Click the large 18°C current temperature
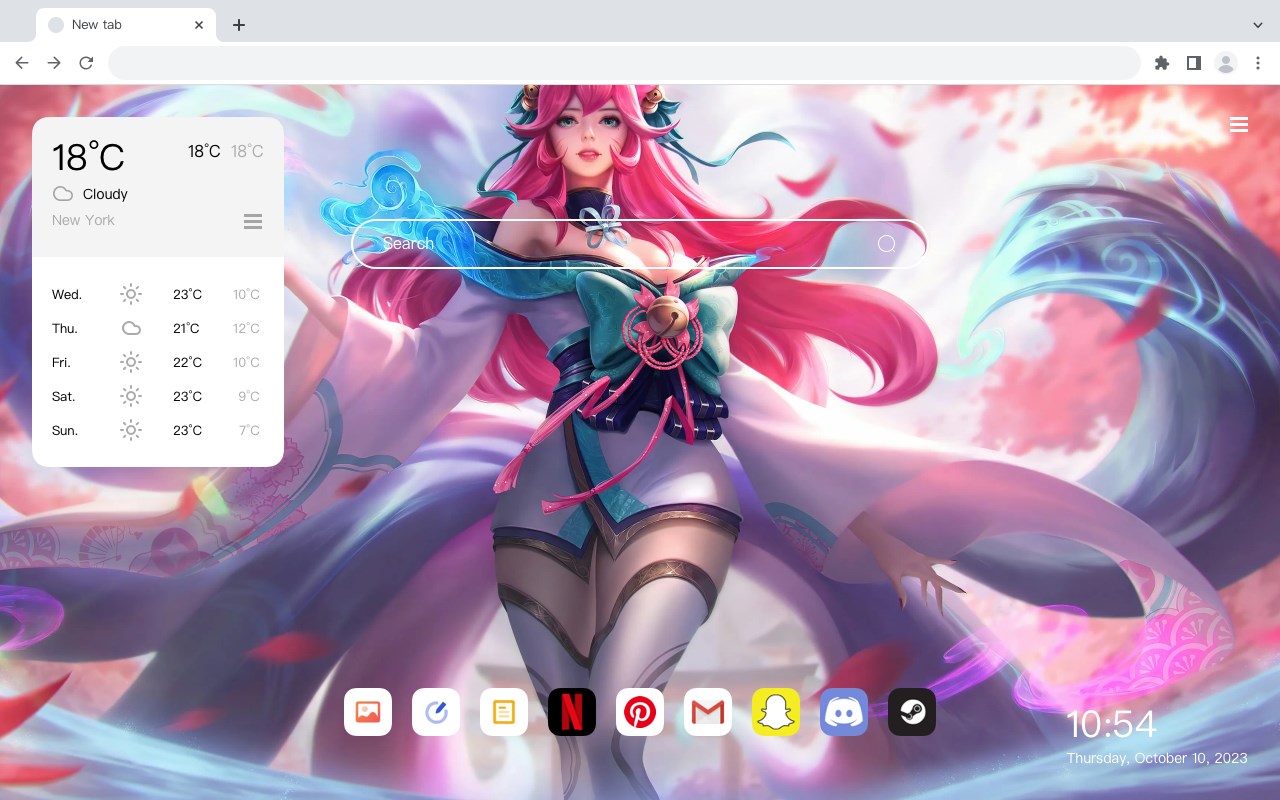 pyautogui.click(x=88, y=158)
